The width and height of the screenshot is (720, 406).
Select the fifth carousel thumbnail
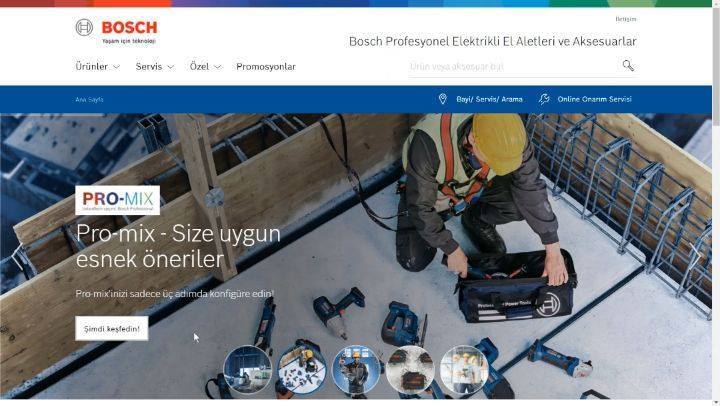point(464,370)
